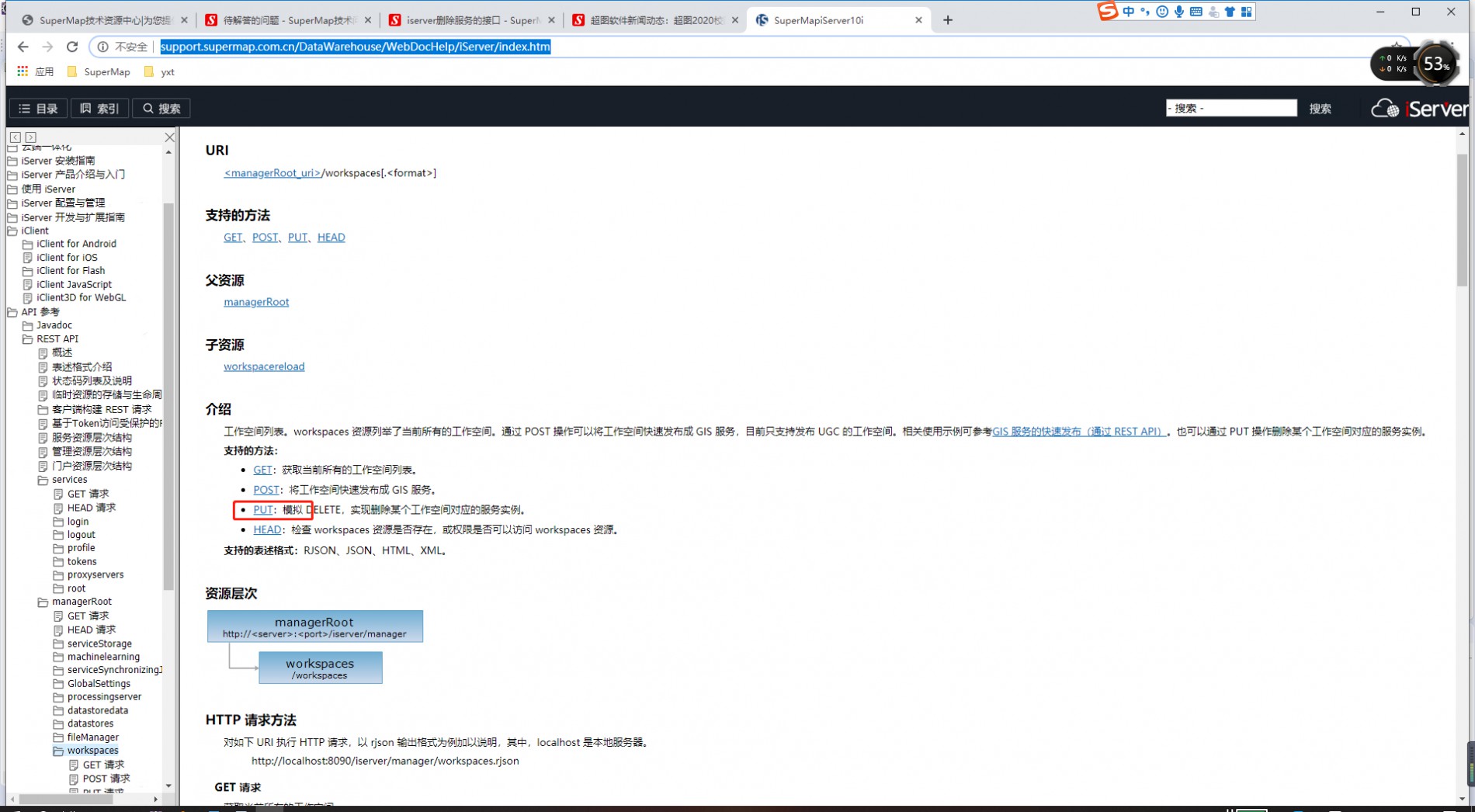
Task: Close the left navigation panel with X
Action: [x=169, y=137]
